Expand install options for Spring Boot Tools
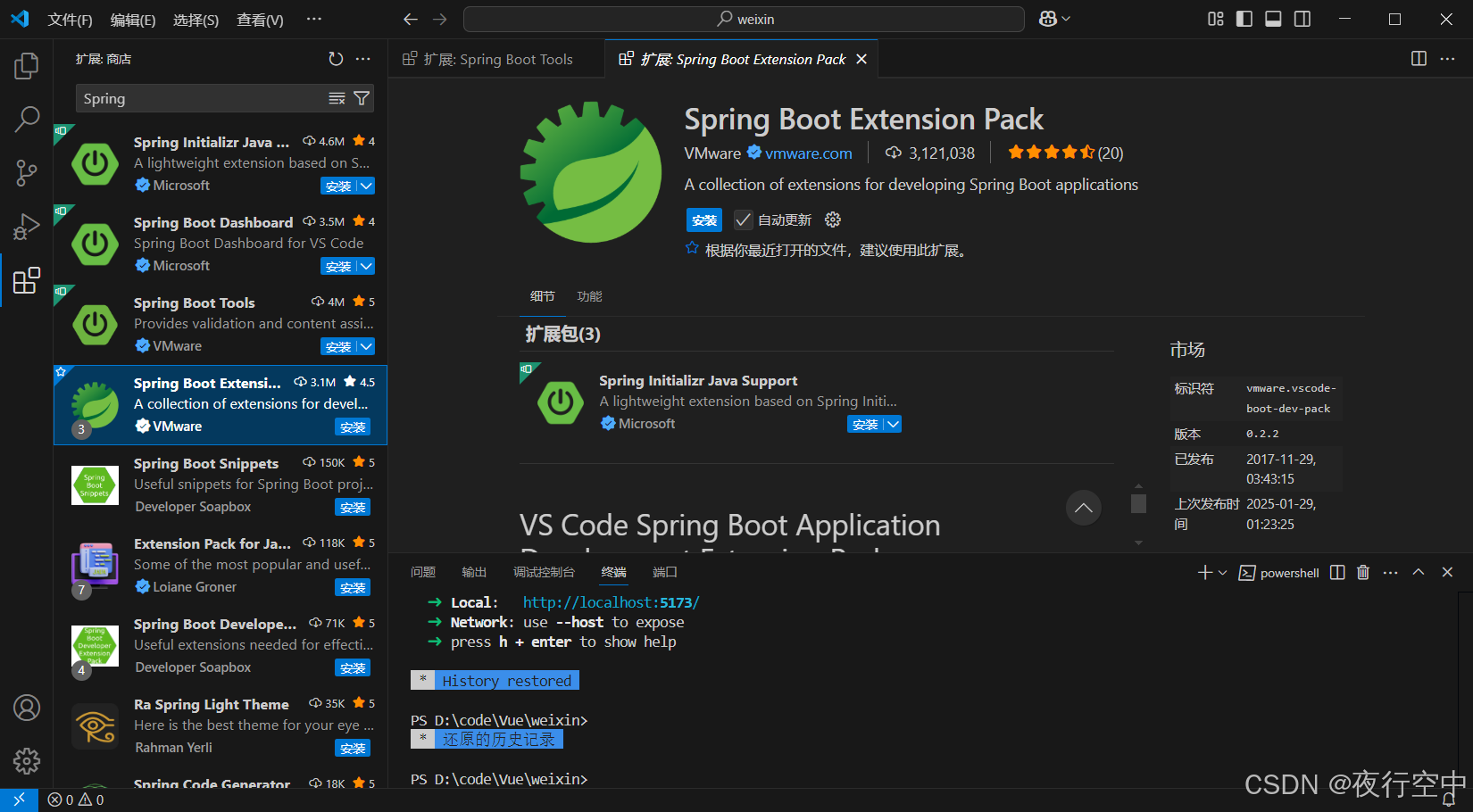This screenshot has height=812, width=1473. point(366,346)
